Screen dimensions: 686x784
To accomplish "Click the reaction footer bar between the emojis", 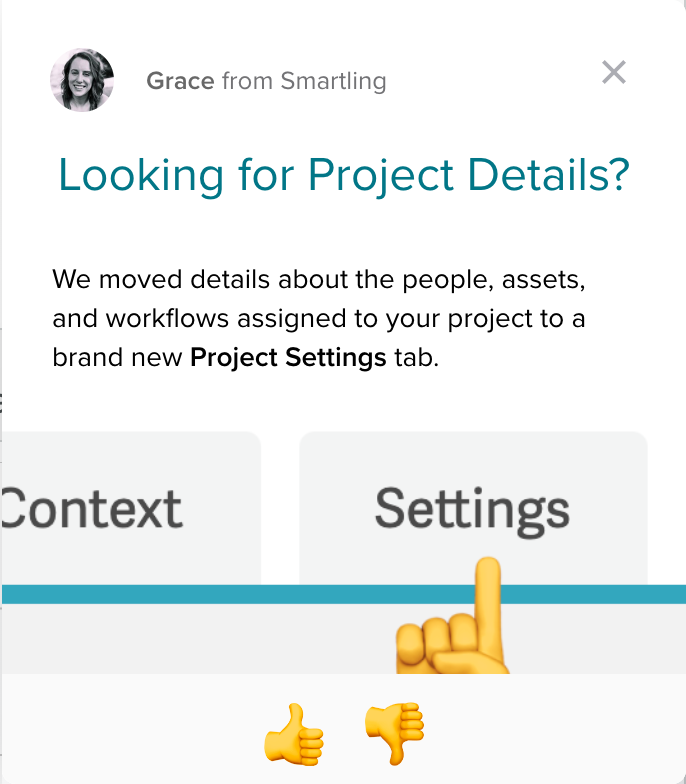I will click(344, 734).
